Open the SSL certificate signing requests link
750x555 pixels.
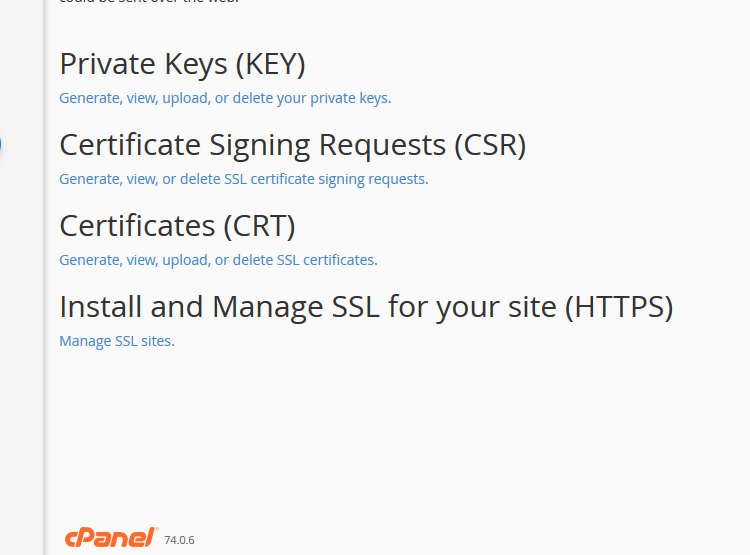[x=244, y=179]
